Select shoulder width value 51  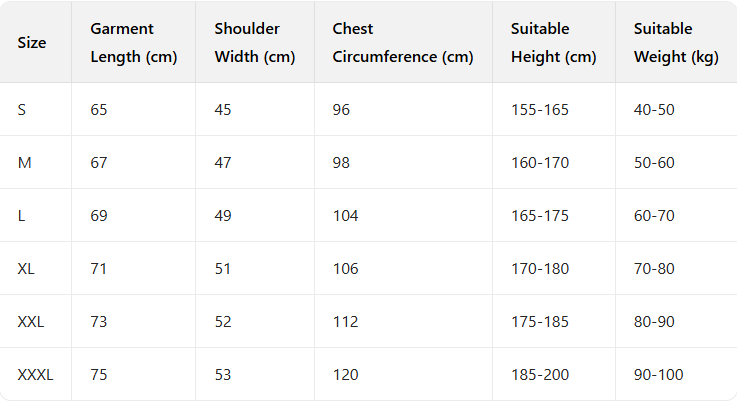(222, 269)
